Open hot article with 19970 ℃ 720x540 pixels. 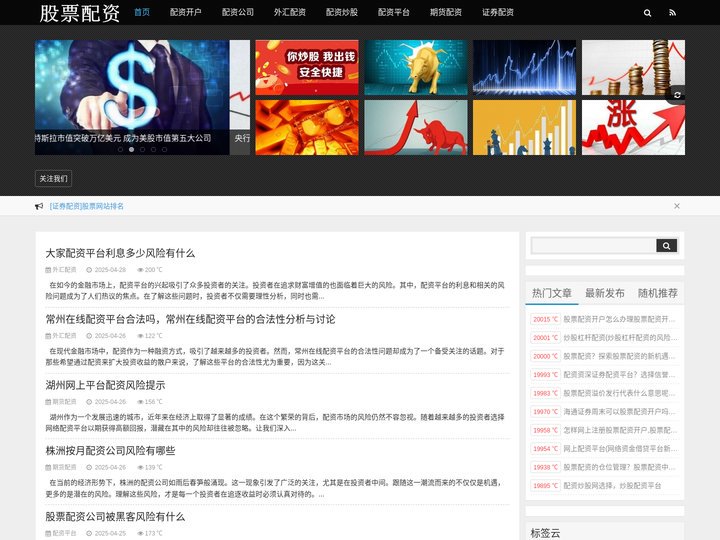pos(619,411)
